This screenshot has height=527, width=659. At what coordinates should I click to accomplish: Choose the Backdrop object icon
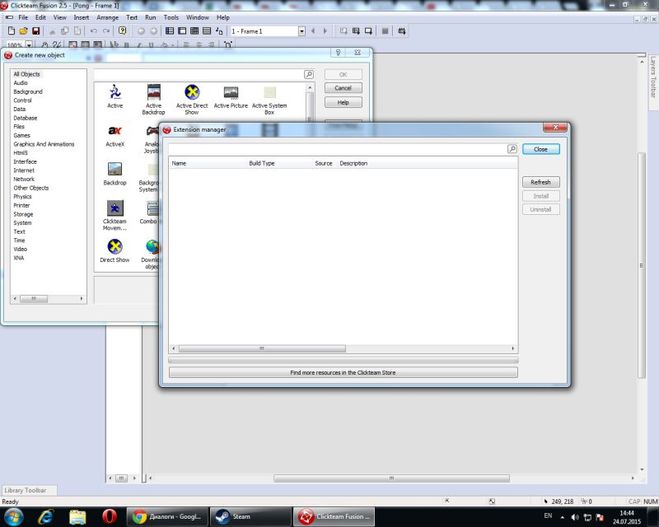click(115, 169)
